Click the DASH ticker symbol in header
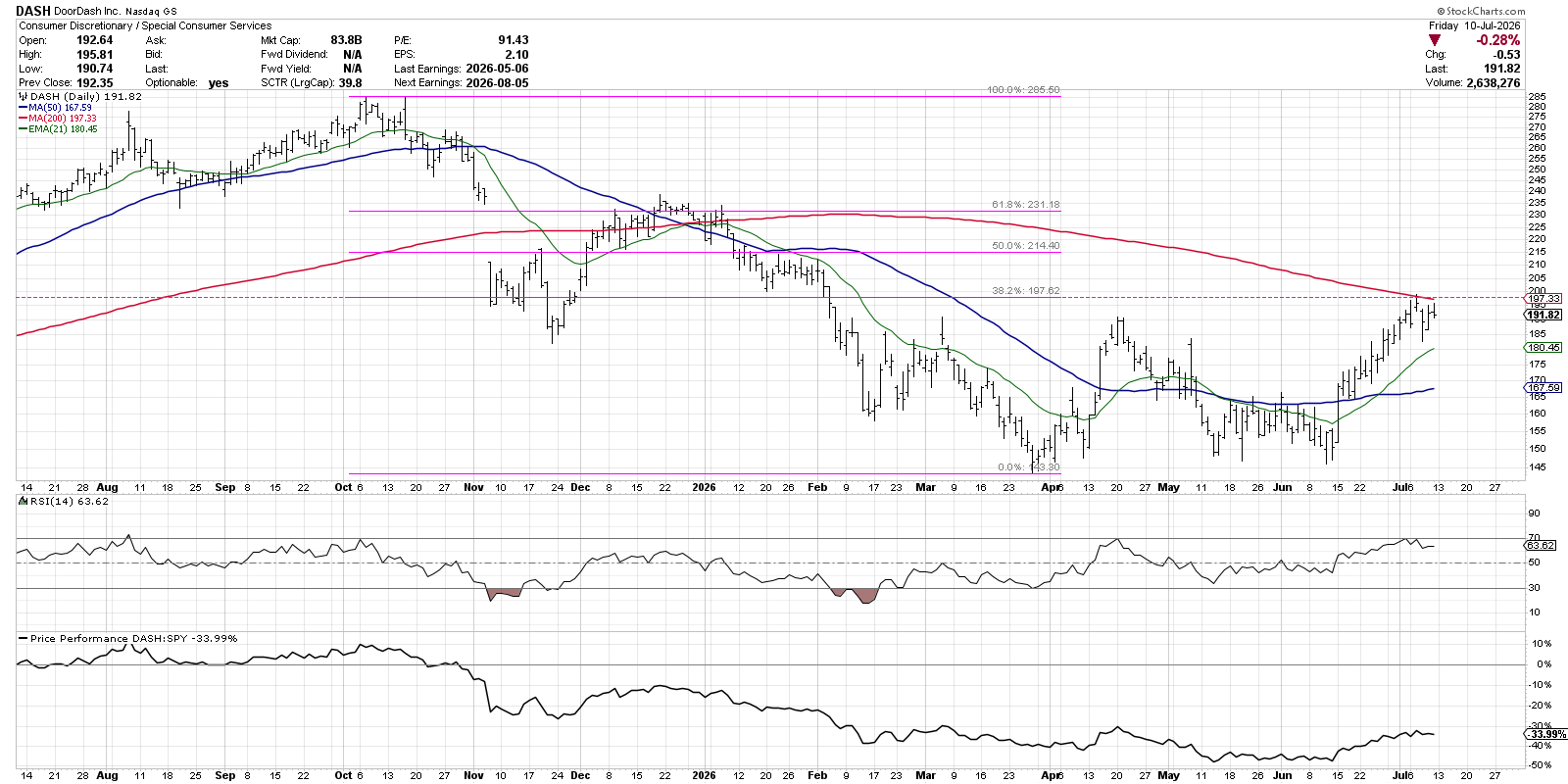Screen dimensions: 1568x784 (x=33, y=11)
